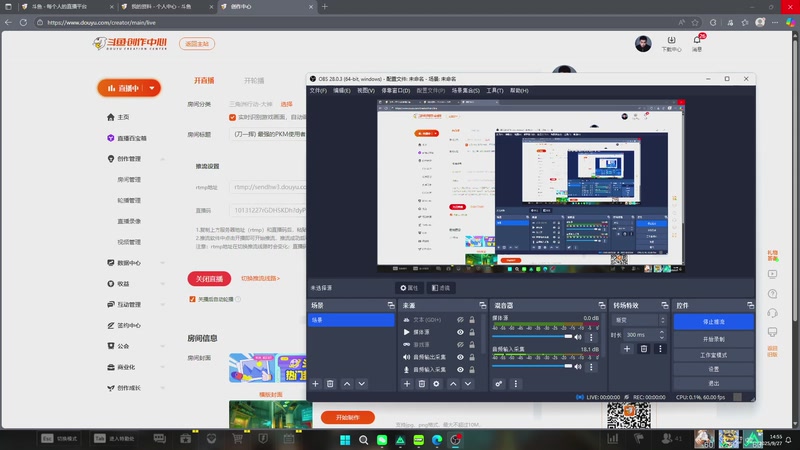Remove selected source using trash icon in sources panel

tap(421, 384)
